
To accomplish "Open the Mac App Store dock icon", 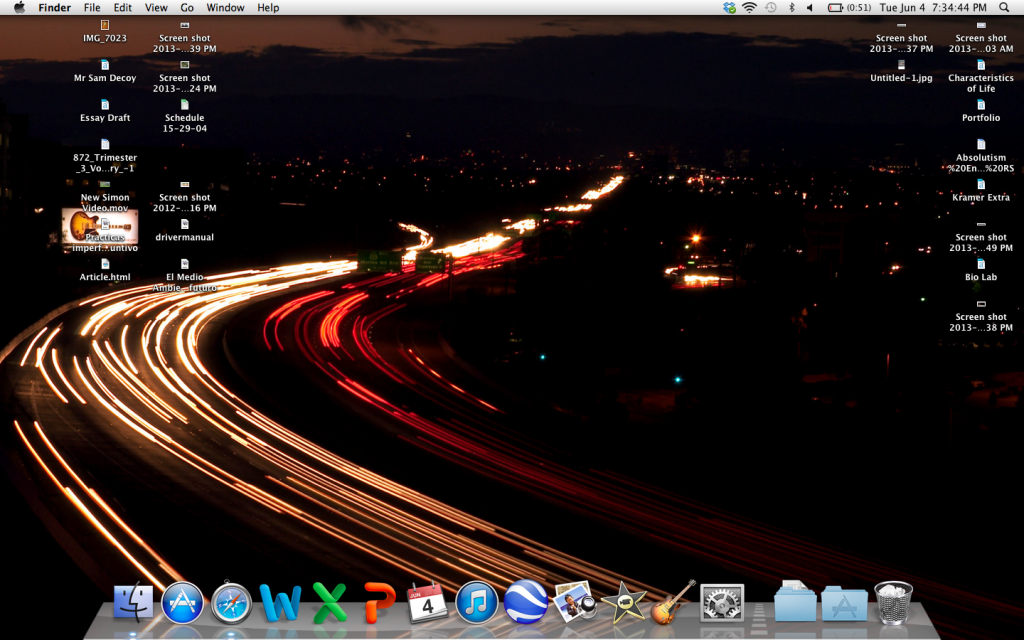I will pyautogui.click(x=182, y=603).
